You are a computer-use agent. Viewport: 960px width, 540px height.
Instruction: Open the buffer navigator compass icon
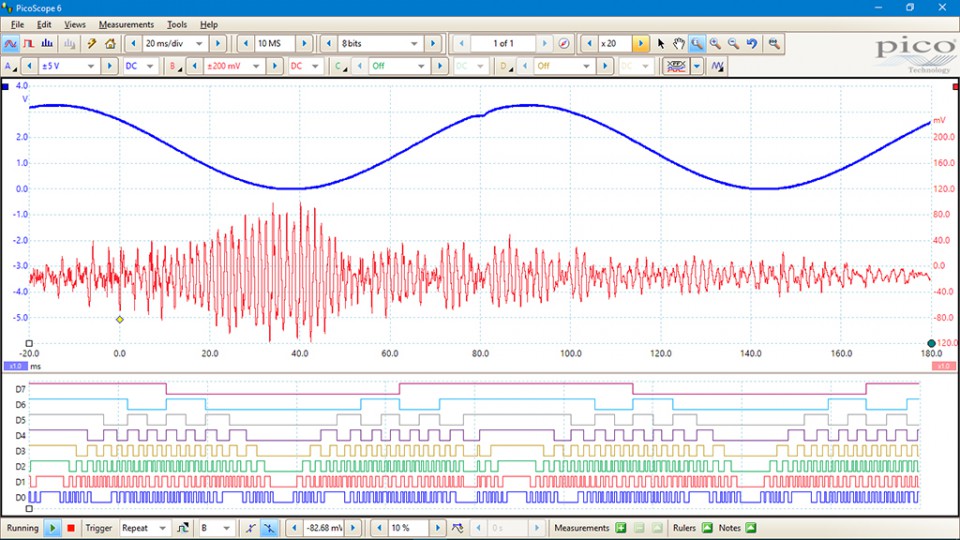[x=564, y=44]
